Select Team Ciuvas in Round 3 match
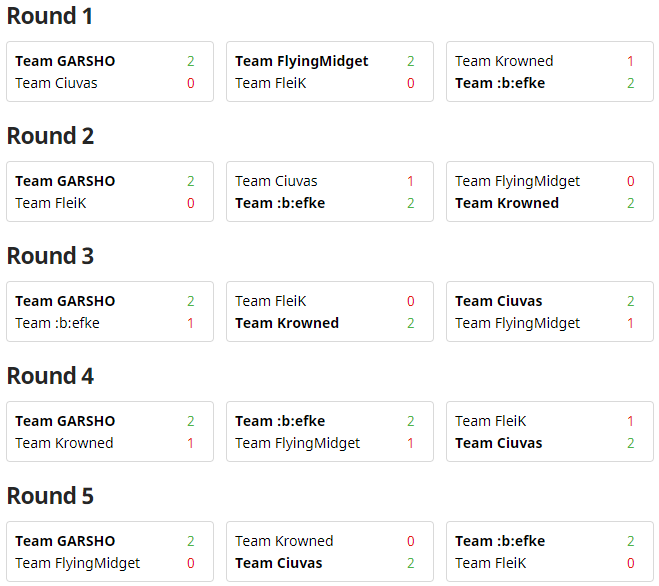Screen dimensions: 659x586 pyautogui.click(x=498, y=301)
